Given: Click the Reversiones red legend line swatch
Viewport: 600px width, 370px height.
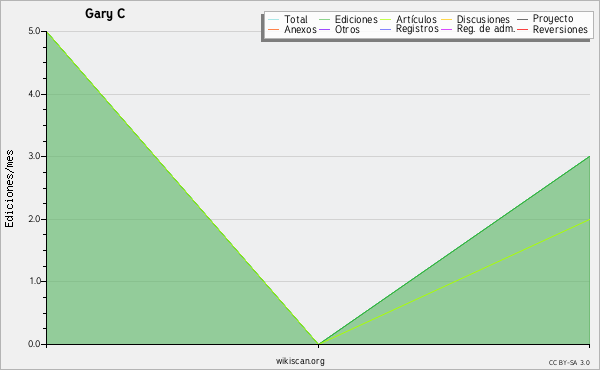Looking at the screenshot, I should pyautogui.click(x=522, y=29).
